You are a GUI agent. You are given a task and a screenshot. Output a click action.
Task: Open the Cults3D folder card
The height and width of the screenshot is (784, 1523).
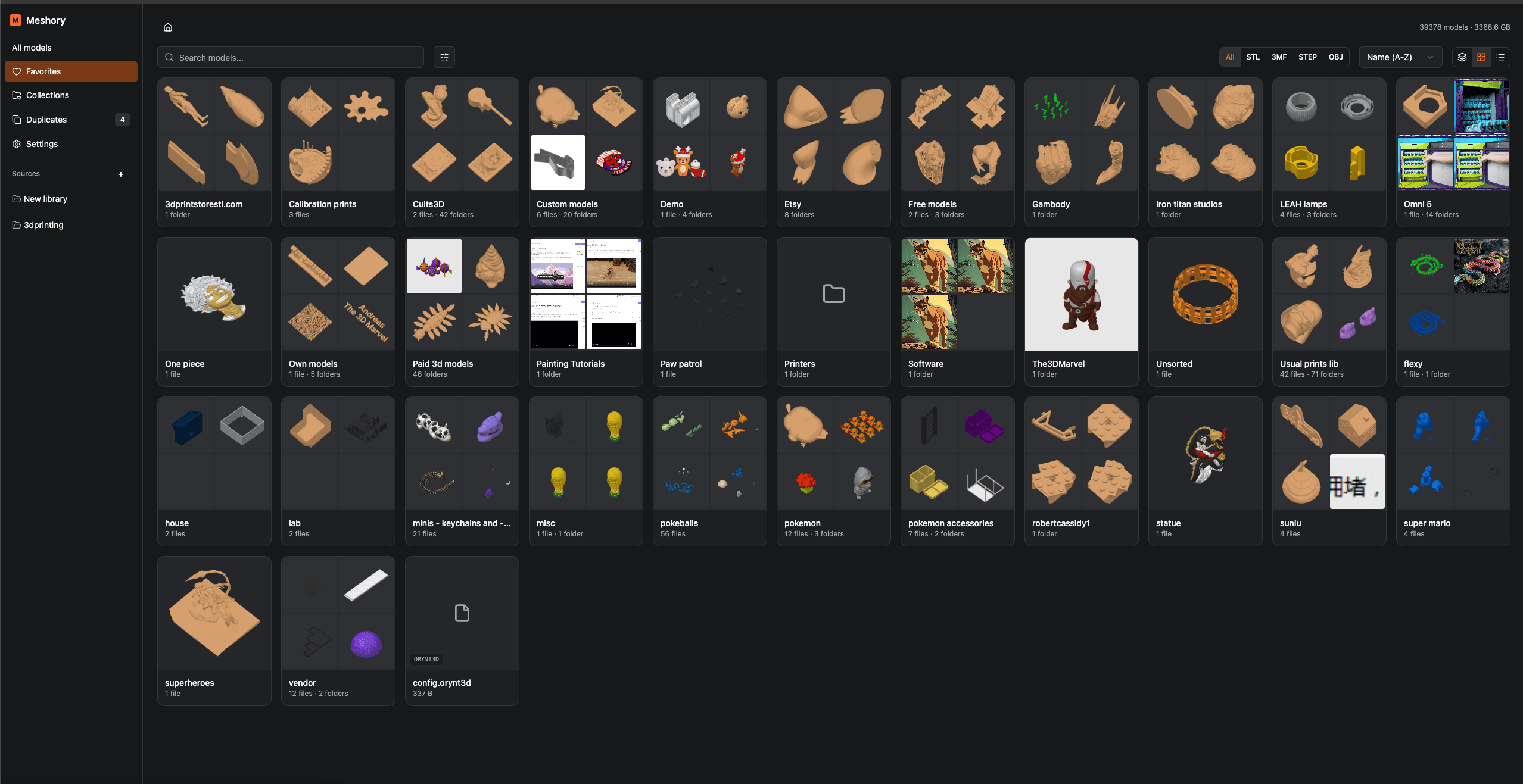coord(462,152)
